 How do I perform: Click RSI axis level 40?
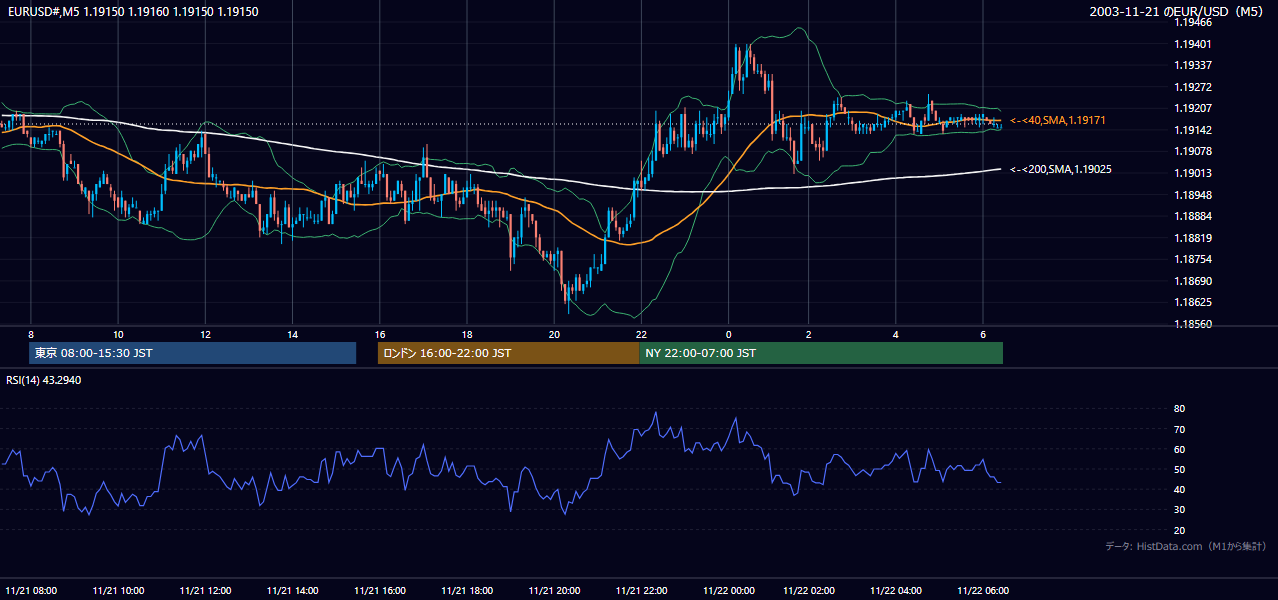pos(1179,489)
